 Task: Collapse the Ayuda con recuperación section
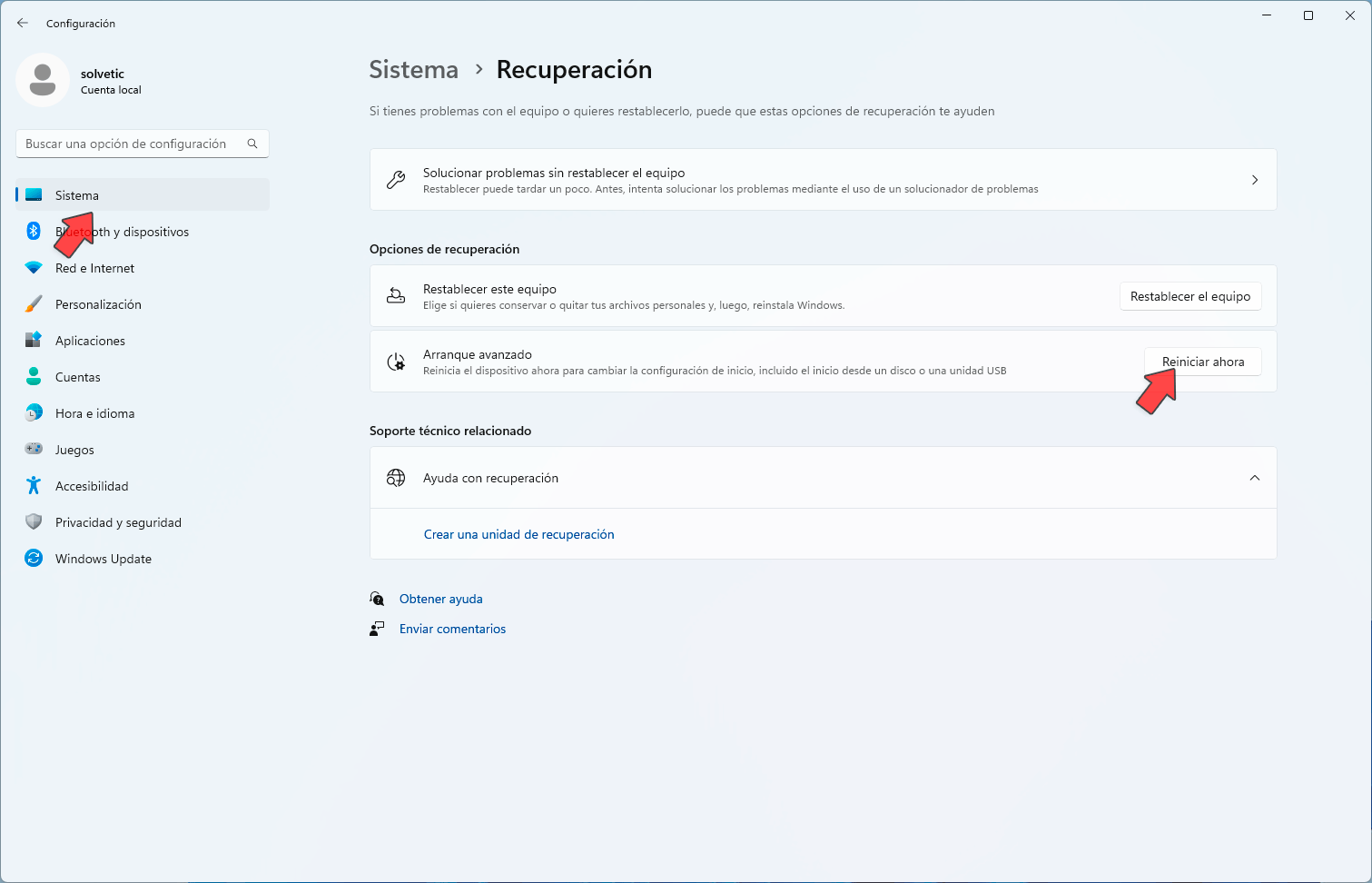click(1255, 477)
